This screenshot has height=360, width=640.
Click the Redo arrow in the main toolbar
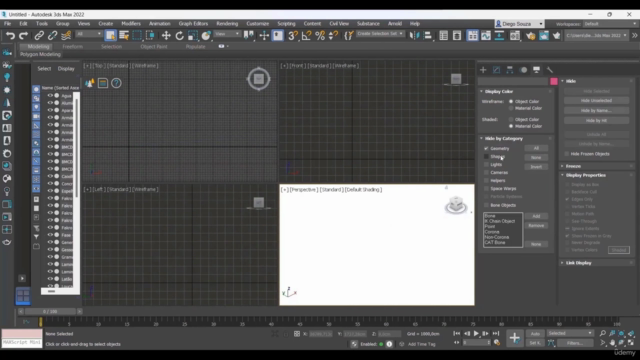tap(23, 36)
